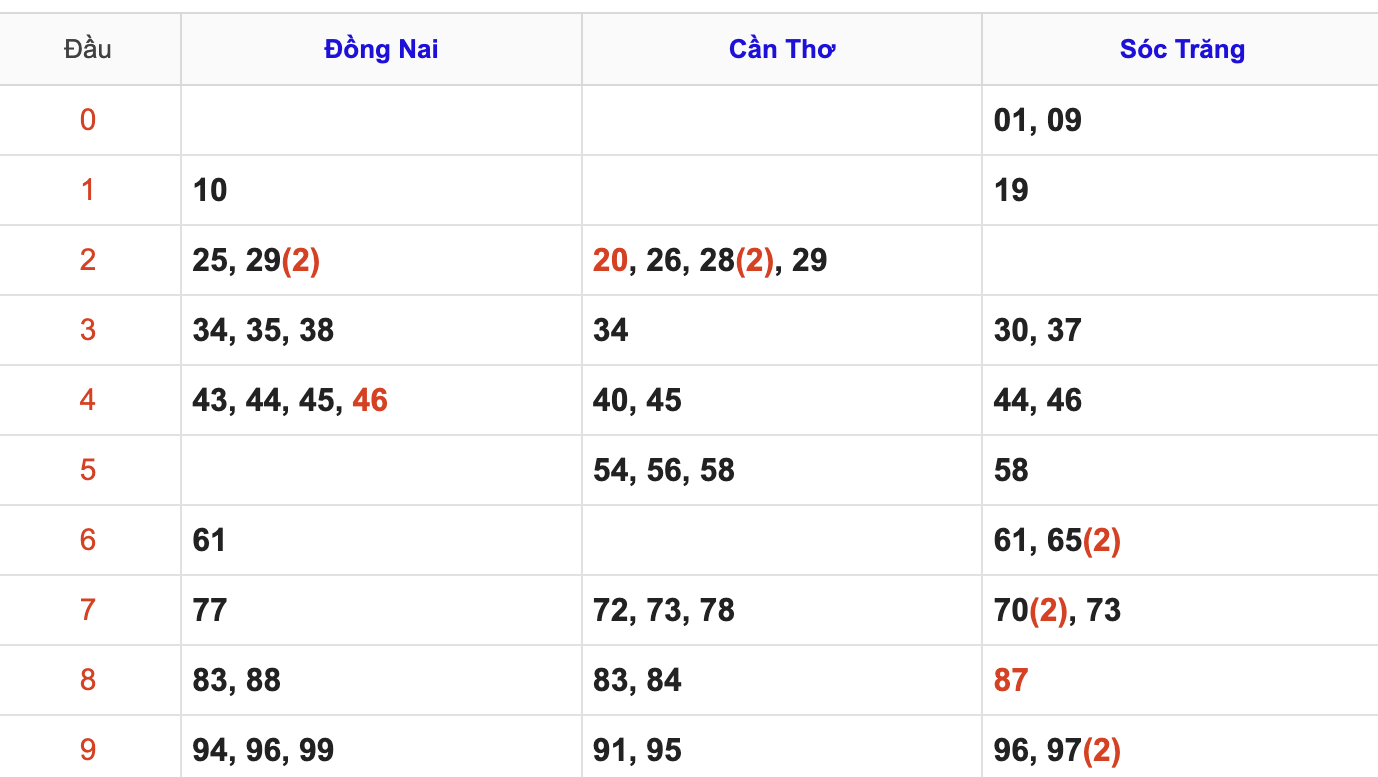Select red number 87 in Sóc Trăng row 8

(1011, 680)
